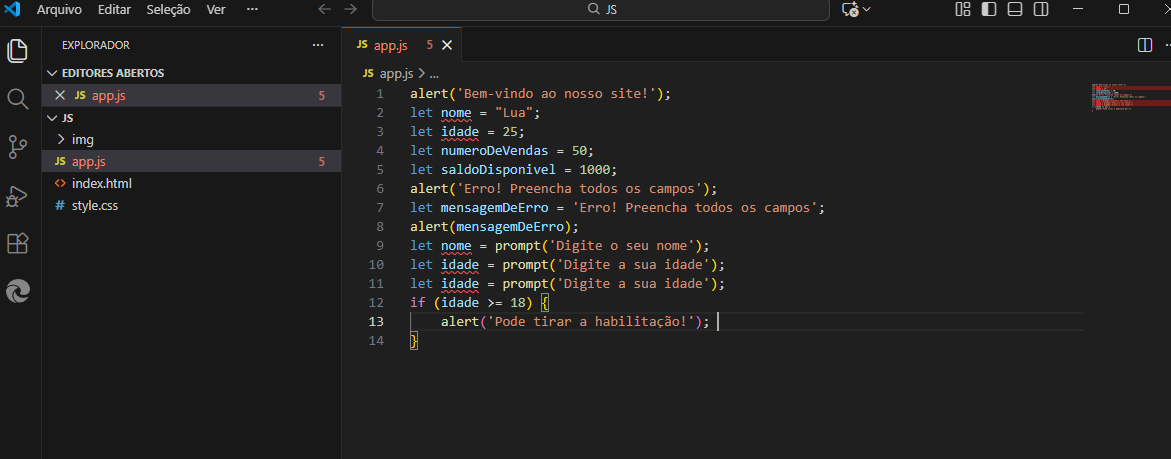Image resolution: width=1171 pixels, height=459 pixels.
Task: Navigate back with the left arrow
Action: (x=323, y=9)
